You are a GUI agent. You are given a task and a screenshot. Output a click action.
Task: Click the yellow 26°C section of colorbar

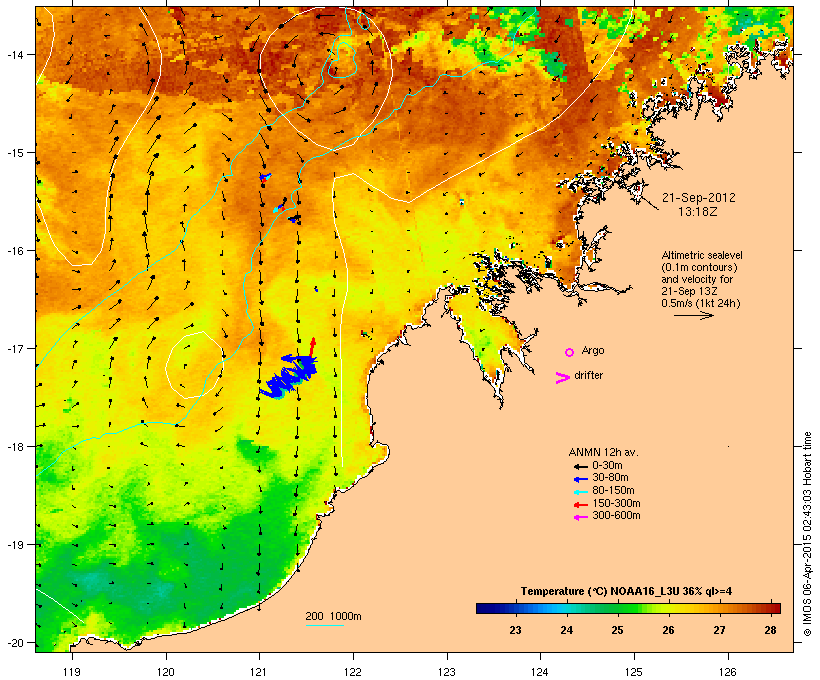668,608
